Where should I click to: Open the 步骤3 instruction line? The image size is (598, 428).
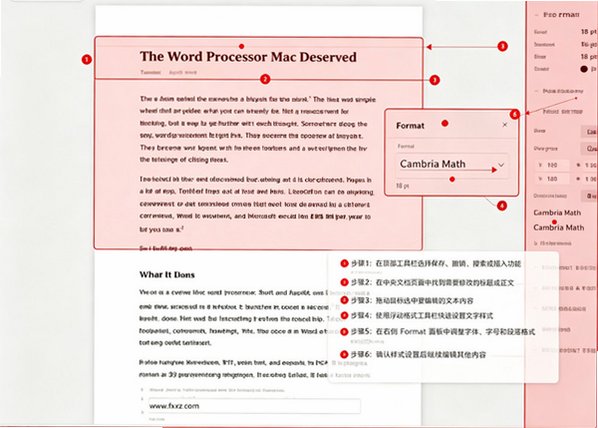coord(412,301)
